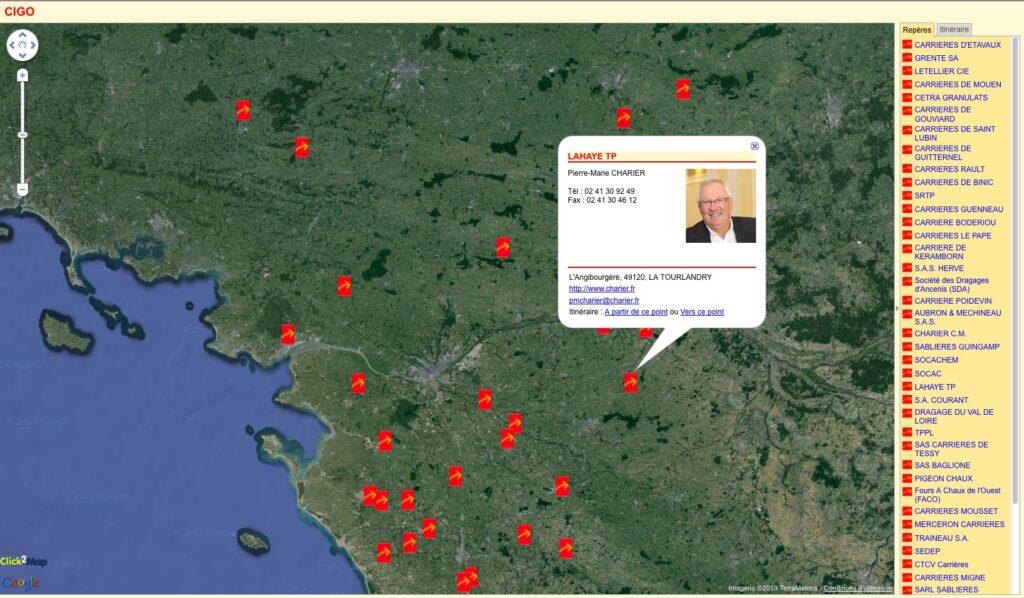Viewport: 1024px width, 598px height.
Task: Click the marker icon beside CHARIER C.M.
Action: click(x=906, y=333)
